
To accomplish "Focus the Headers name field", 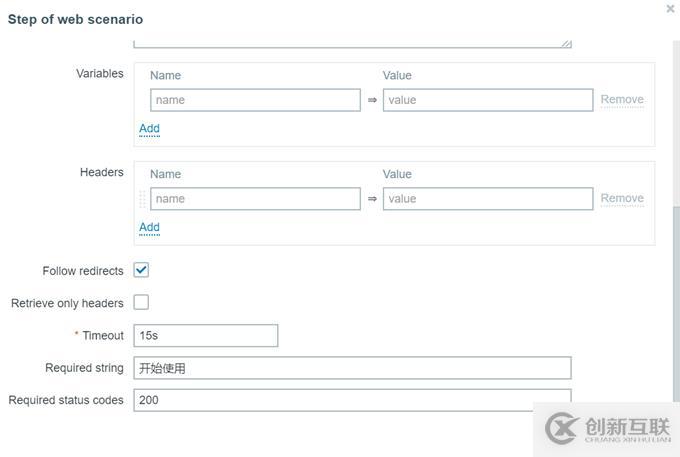I will coord(255,199).
